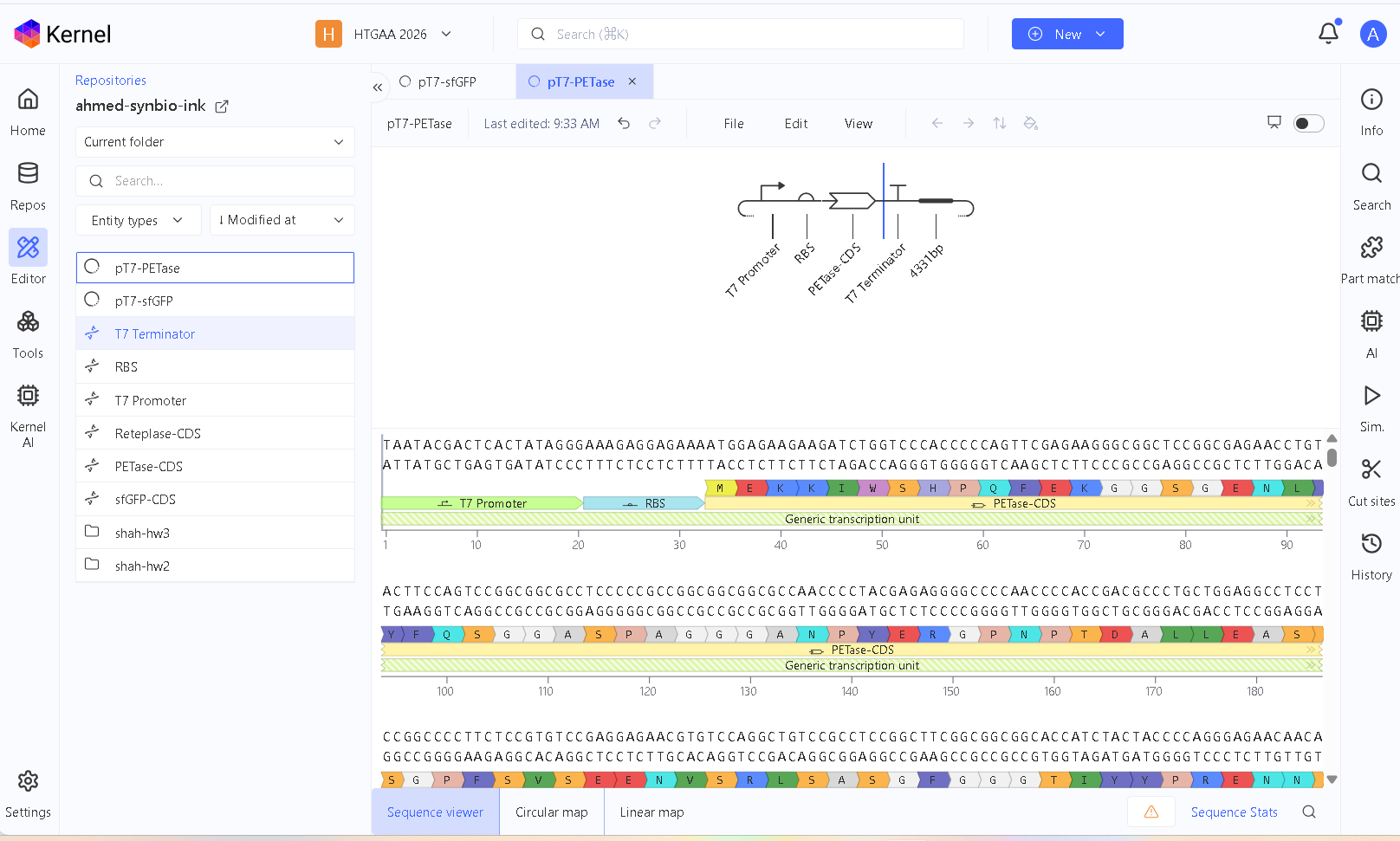This screenshot has height=841, width=1400.
Task: Click the sequence viewer scrollbar thumb
Action: tap(1332, 457)
